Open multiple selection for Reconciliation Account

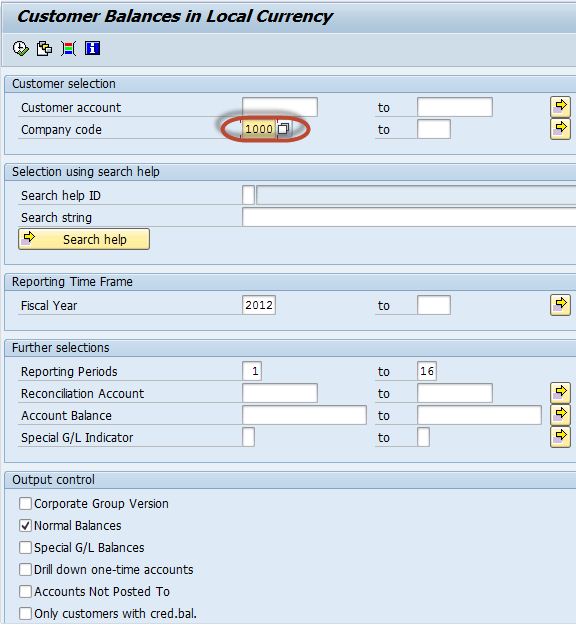pos(560,393)
